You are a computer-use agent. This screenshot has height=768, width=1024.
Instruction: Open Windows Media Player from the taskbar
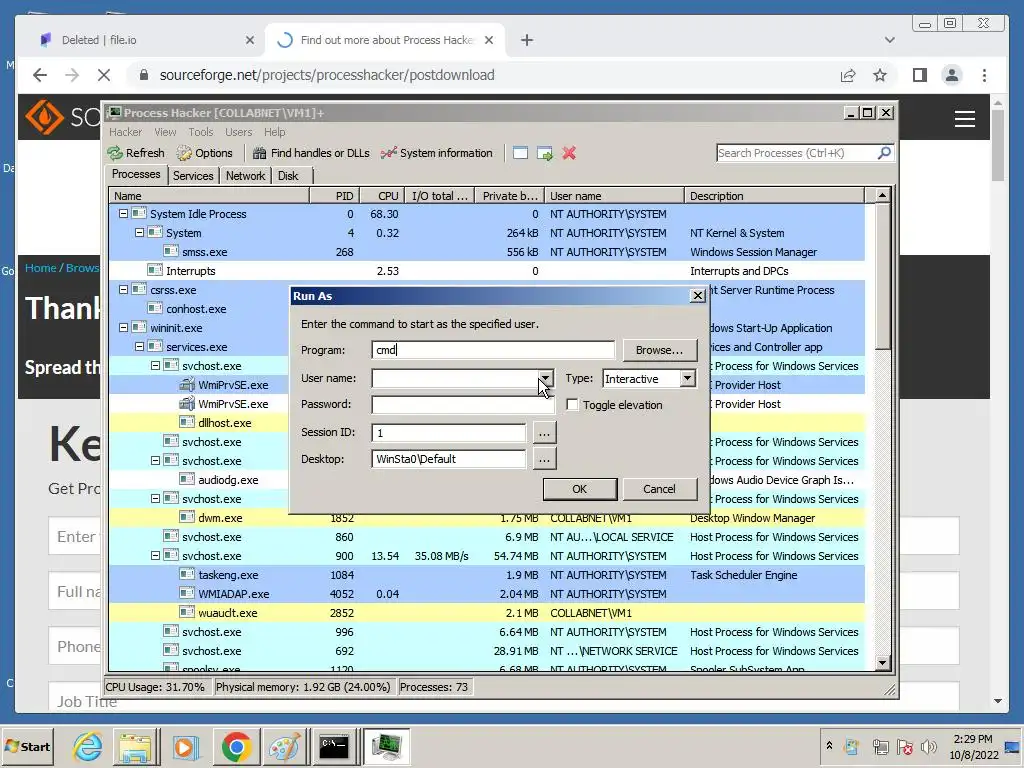(x=185, y=746)
